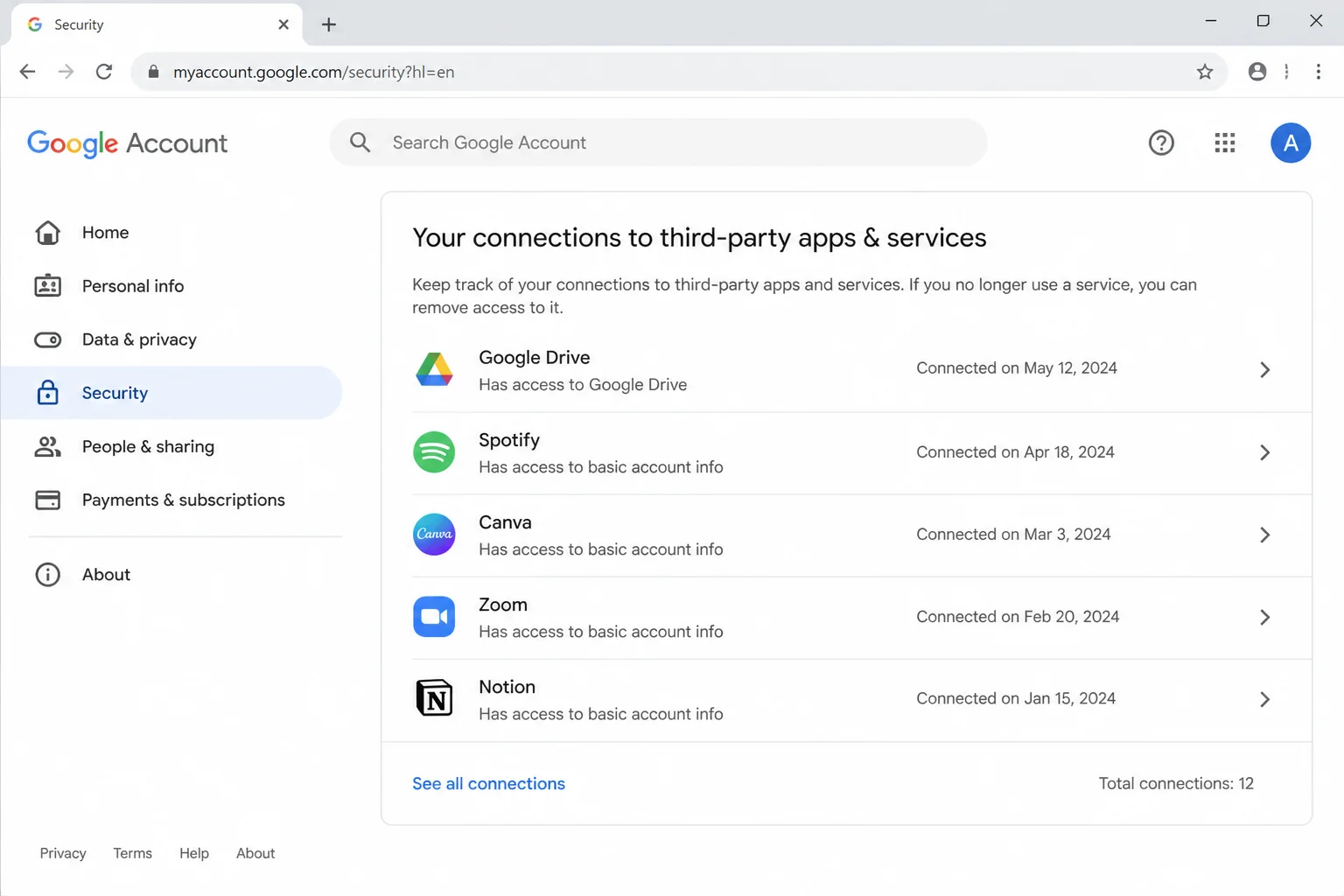Open Payments & subscriptions section
1344x896 pixels.
coord(171,500)
